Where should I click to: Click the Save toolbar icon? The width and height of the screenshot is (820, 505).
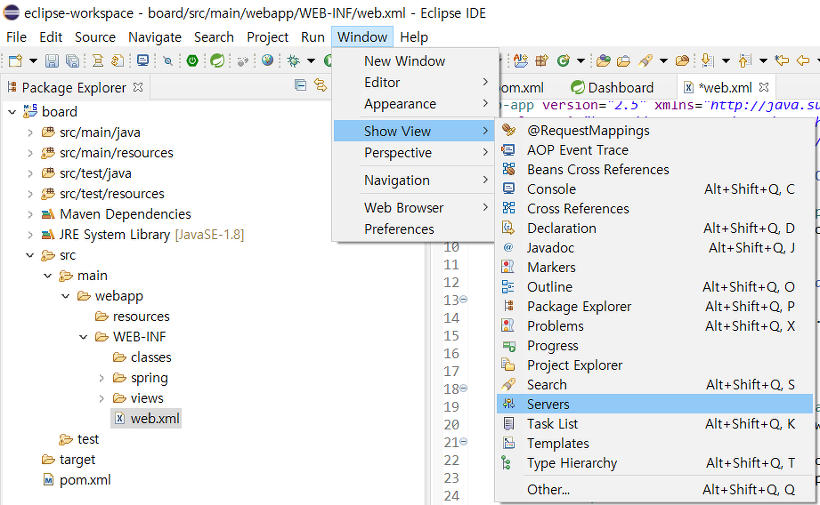tap(52, 61)
